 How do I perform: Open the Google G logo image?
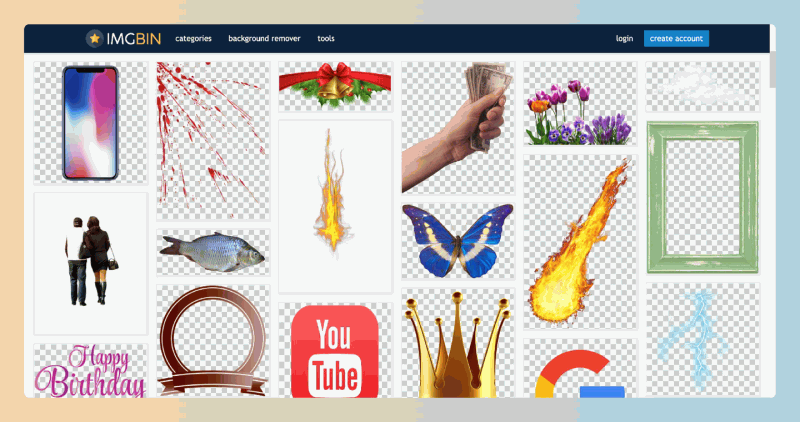580,368
